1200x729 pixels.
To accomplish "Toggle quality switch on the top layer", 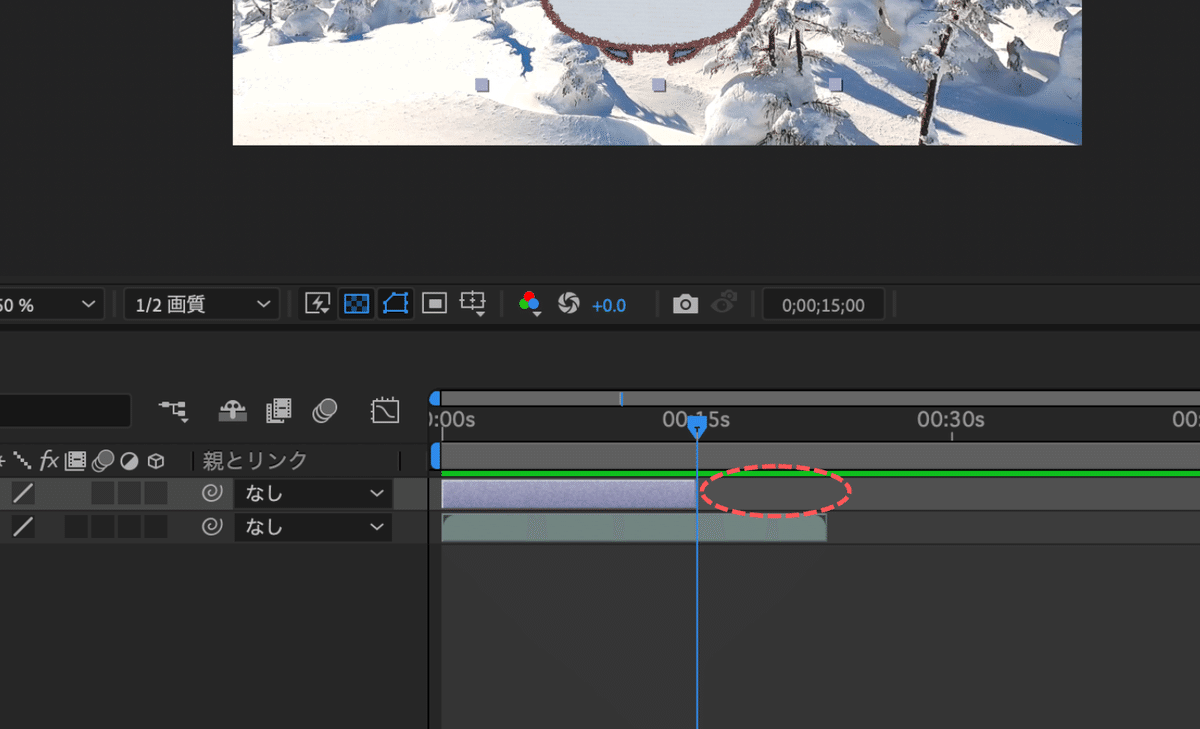I will 23,493.
